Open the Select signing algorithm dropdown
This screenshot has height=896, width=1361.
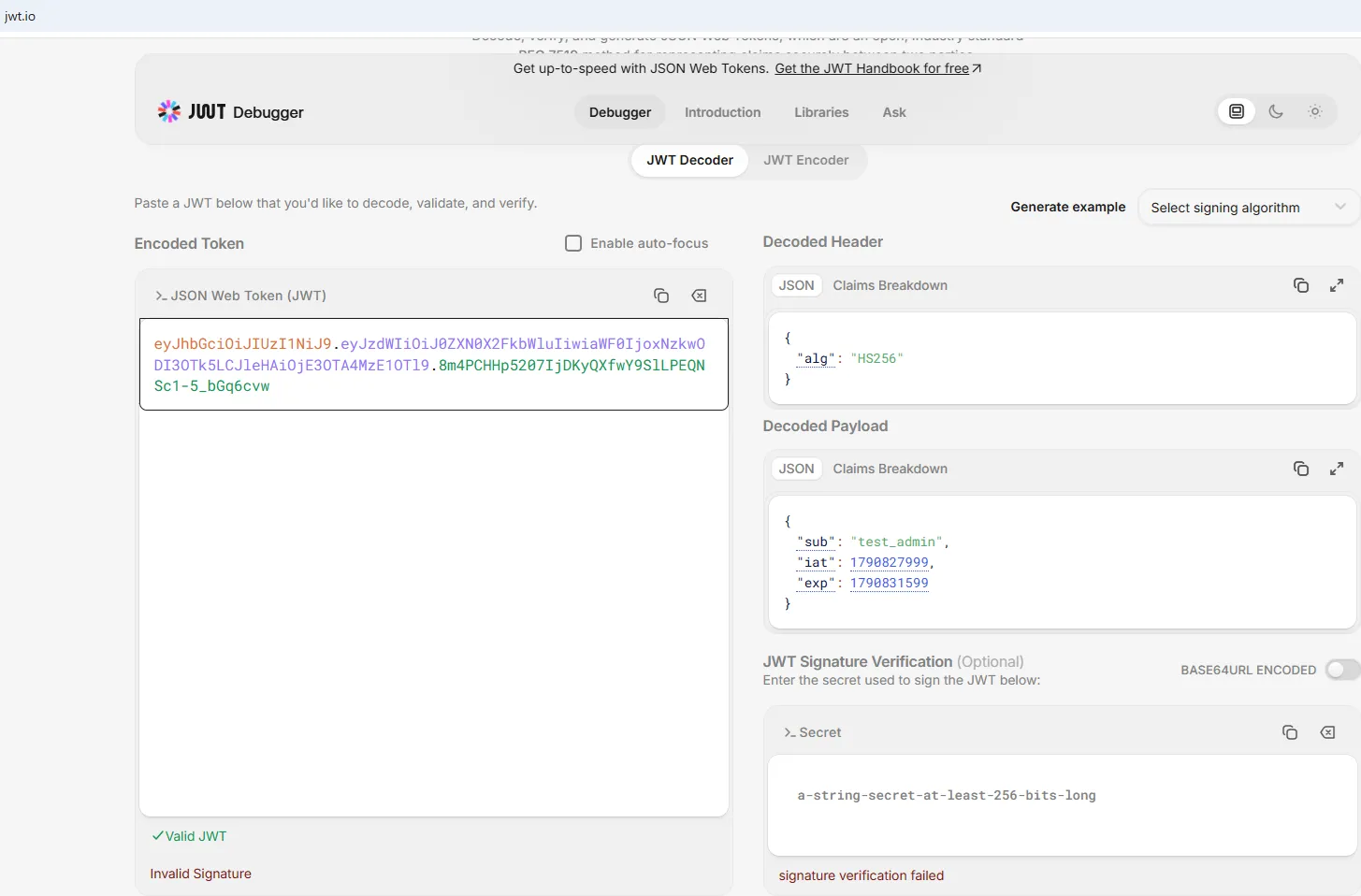(x=1249, y=208)
